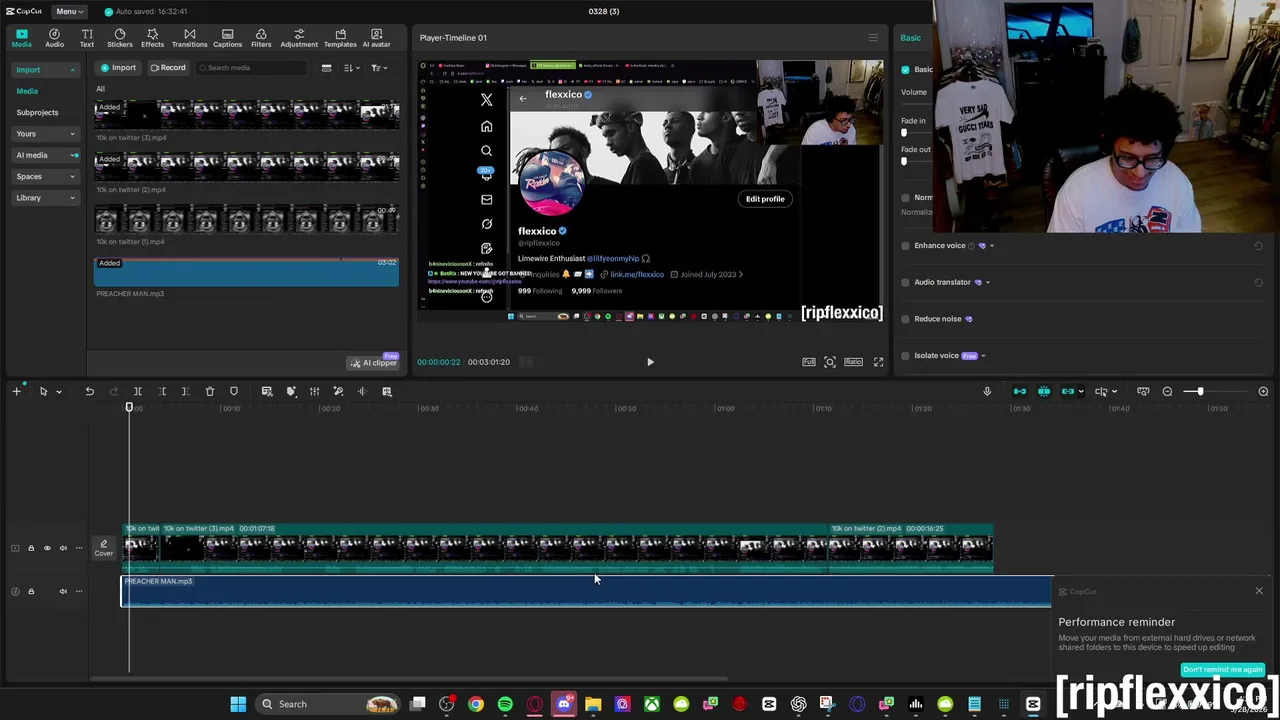Open Subprojects in the left sidebar

[37, 112]
